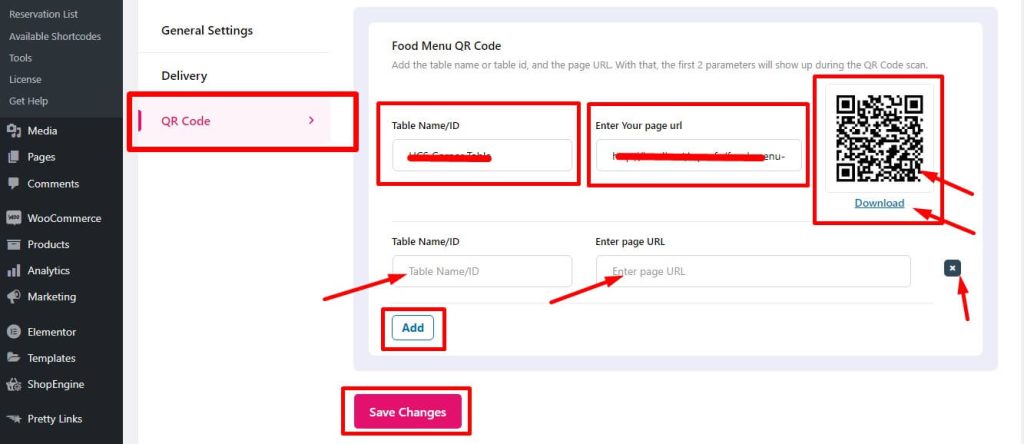Image resolution: width=1024 pixels, height=444 pixels.
Task: Click the Marketing megaphone icon
Action: [x=14, y=296]
